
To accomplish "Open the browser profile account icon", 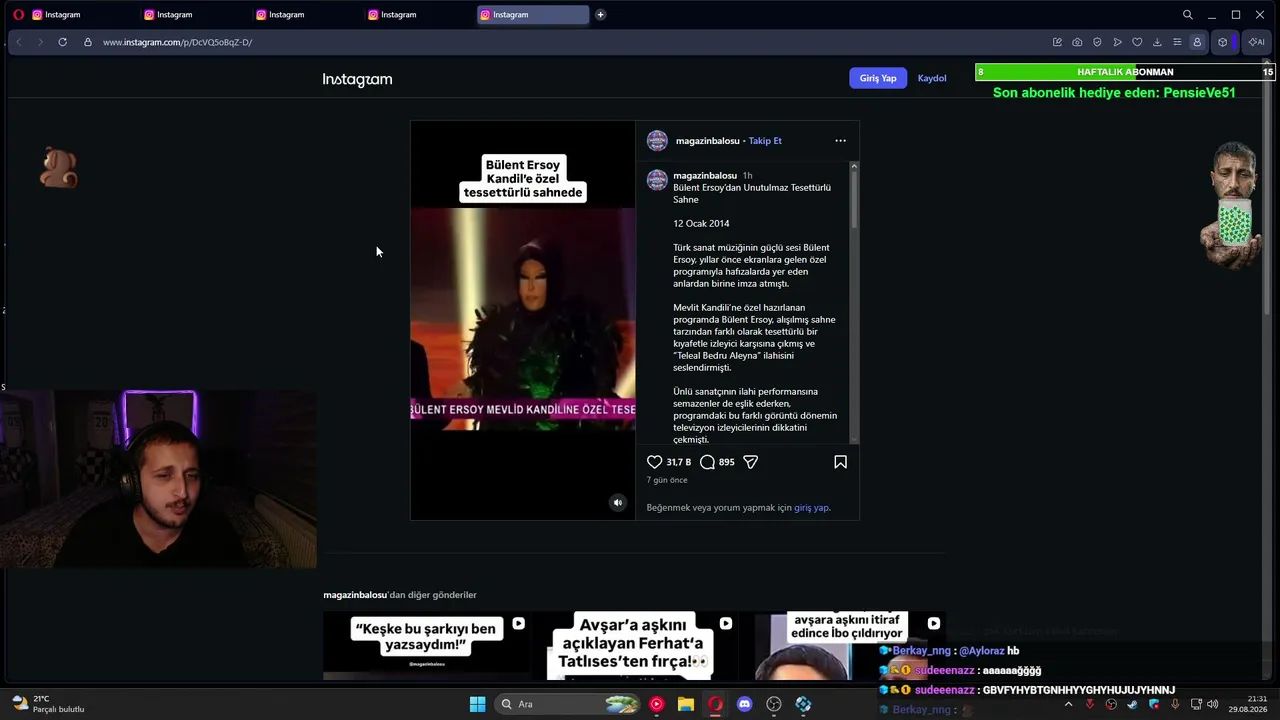I will coord(1197,42).
